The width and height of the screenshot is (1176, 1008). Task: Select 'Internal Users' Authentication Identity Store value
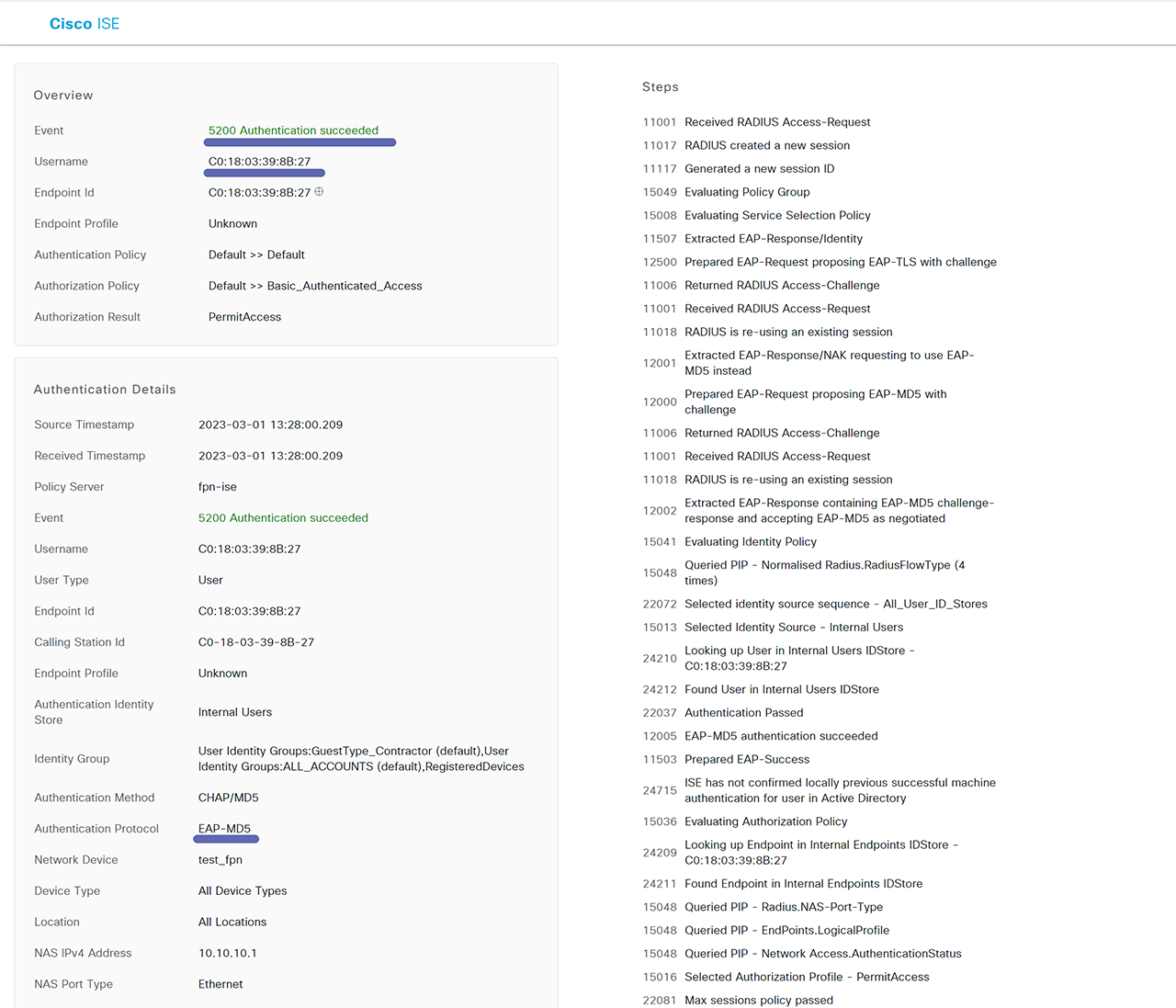tap(235, 712)
